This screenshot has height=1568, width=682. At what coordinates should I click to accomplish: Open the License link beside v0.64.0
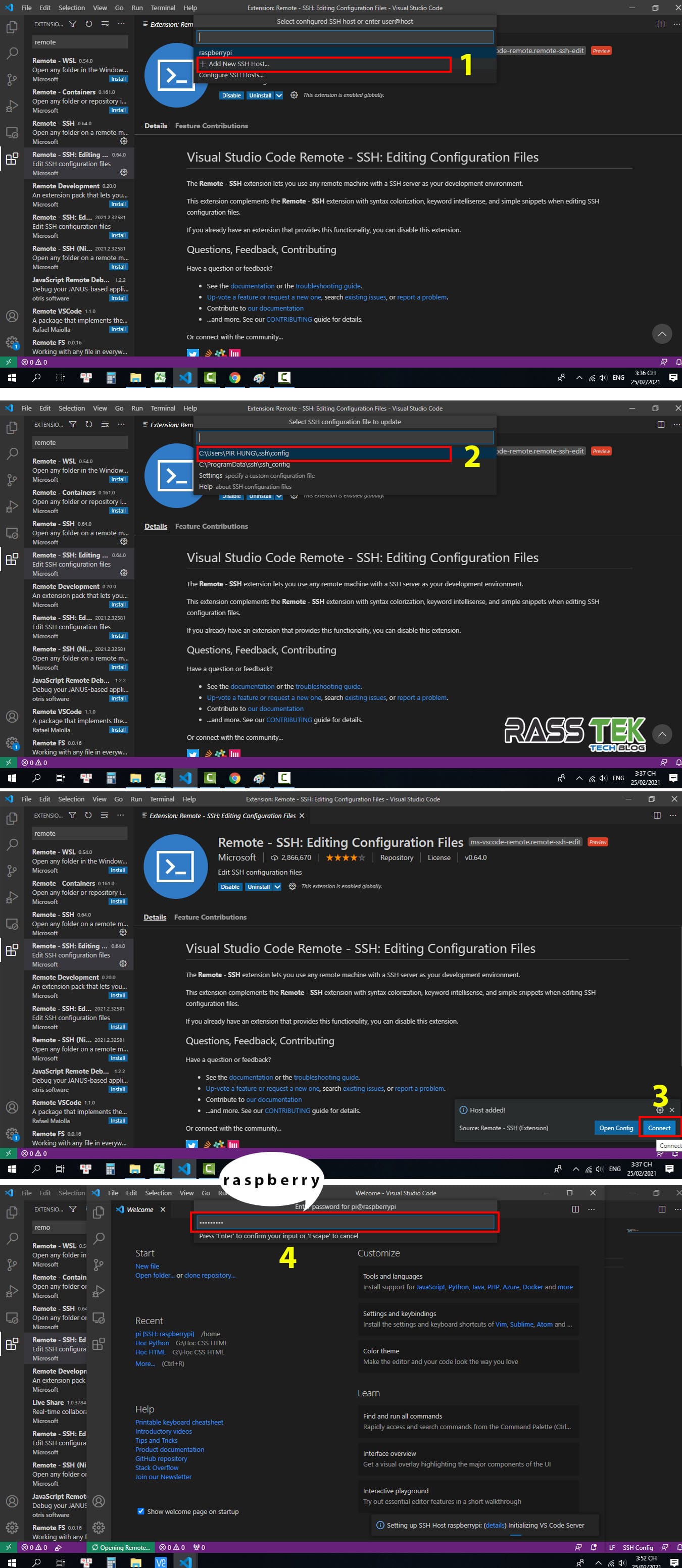click(x=439, y=857)
